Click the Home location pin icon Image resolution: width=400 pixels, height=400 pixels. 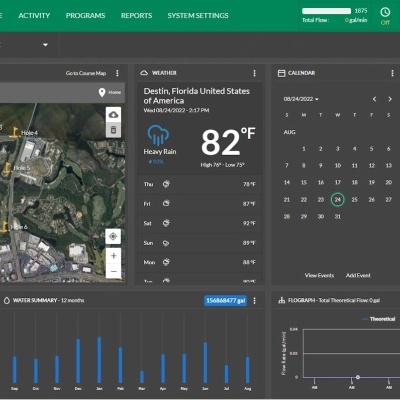pos(102,92)
